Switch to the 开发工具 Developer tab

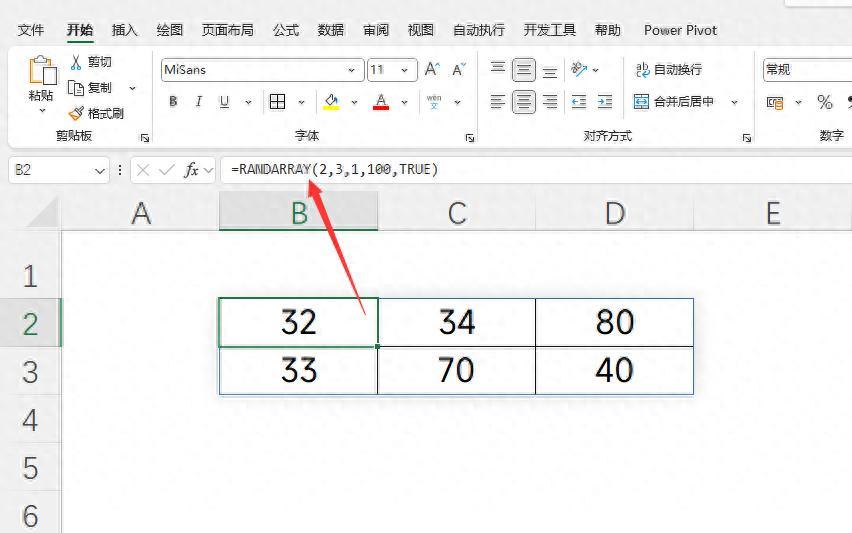549,30
